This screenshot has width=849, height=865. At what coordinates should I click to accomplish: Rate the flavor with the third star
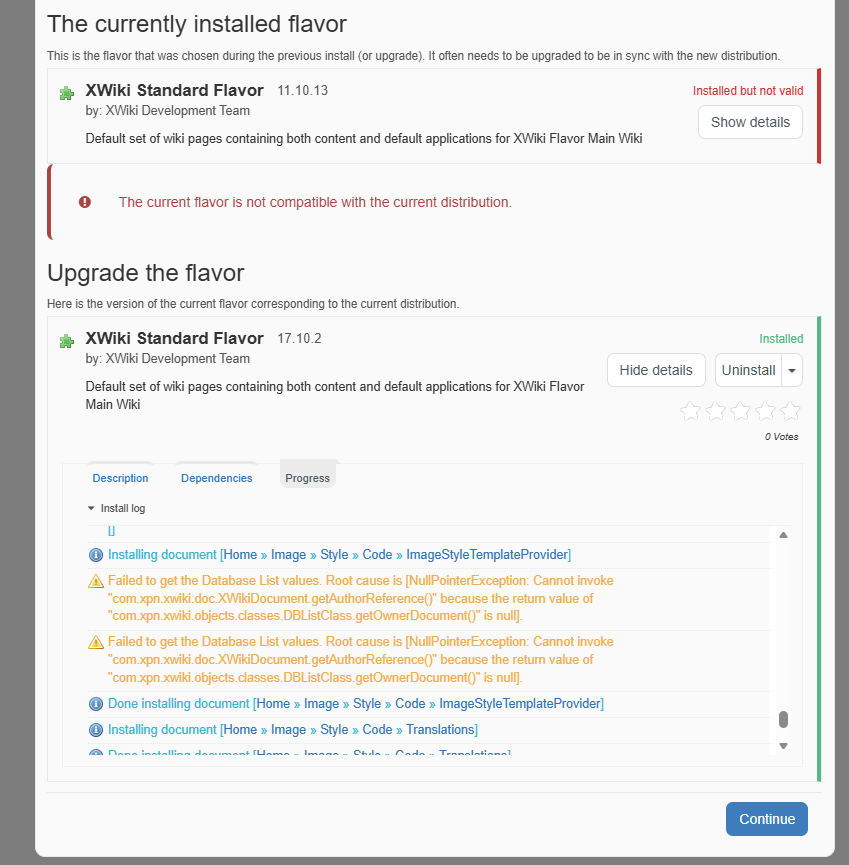pos(740,411)
